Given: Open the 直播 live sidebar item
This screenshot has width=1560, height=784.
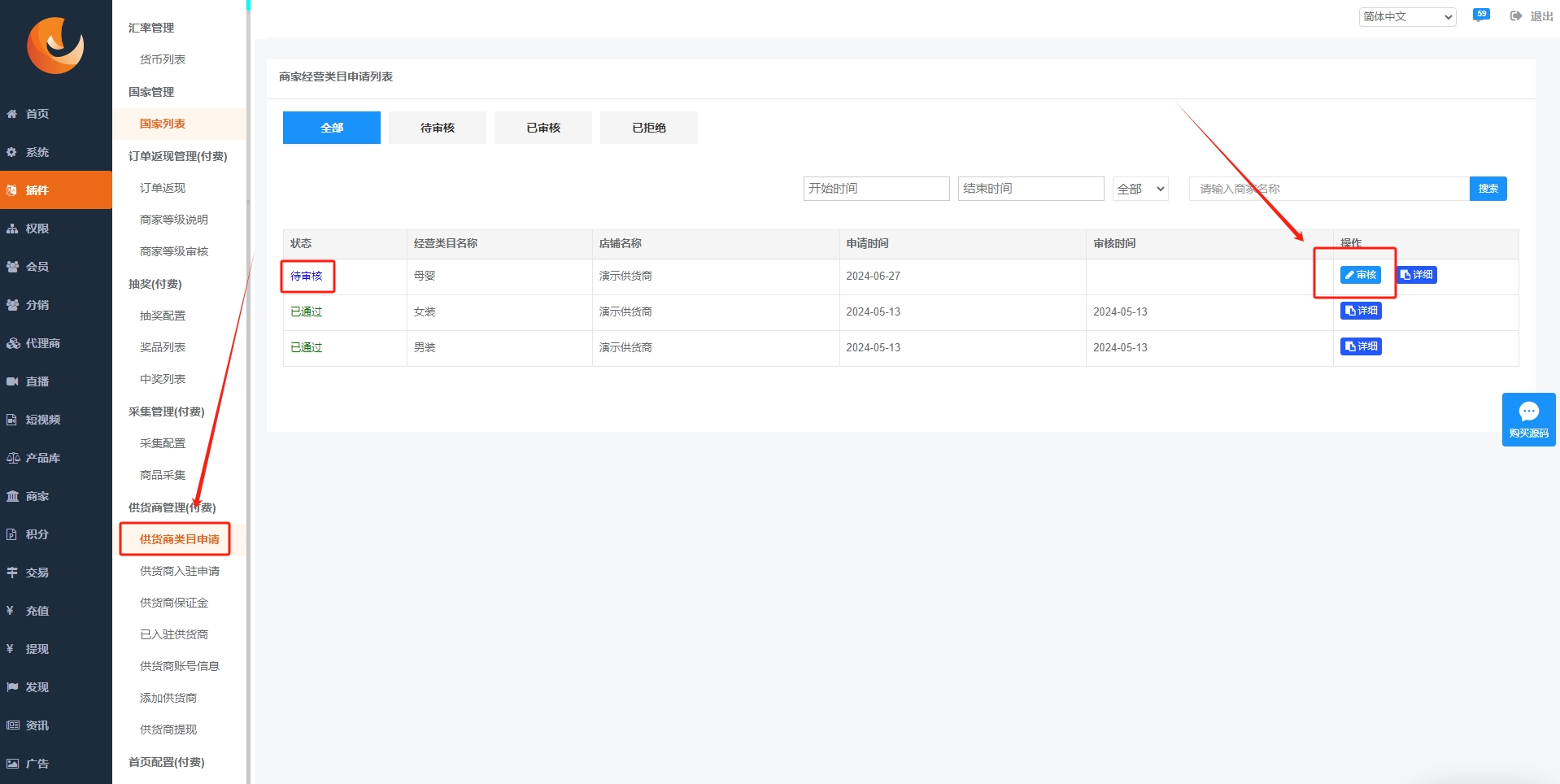Looking at the screenshot, I should click(x=56, y=381).
